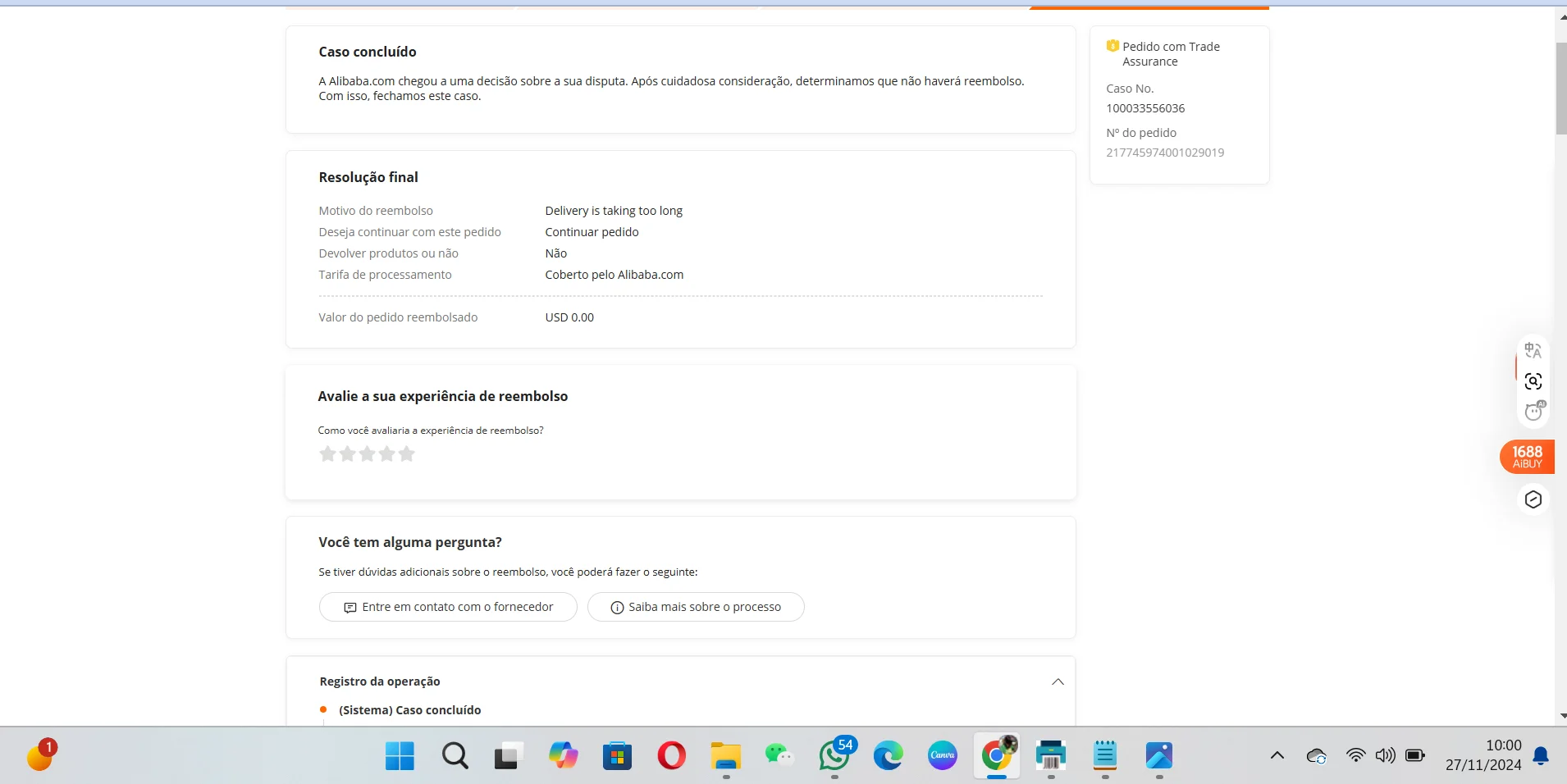1567x784 pixels.
Task: Click 'Entre em contato com o fornecedor' button
Action: (448, 607)
